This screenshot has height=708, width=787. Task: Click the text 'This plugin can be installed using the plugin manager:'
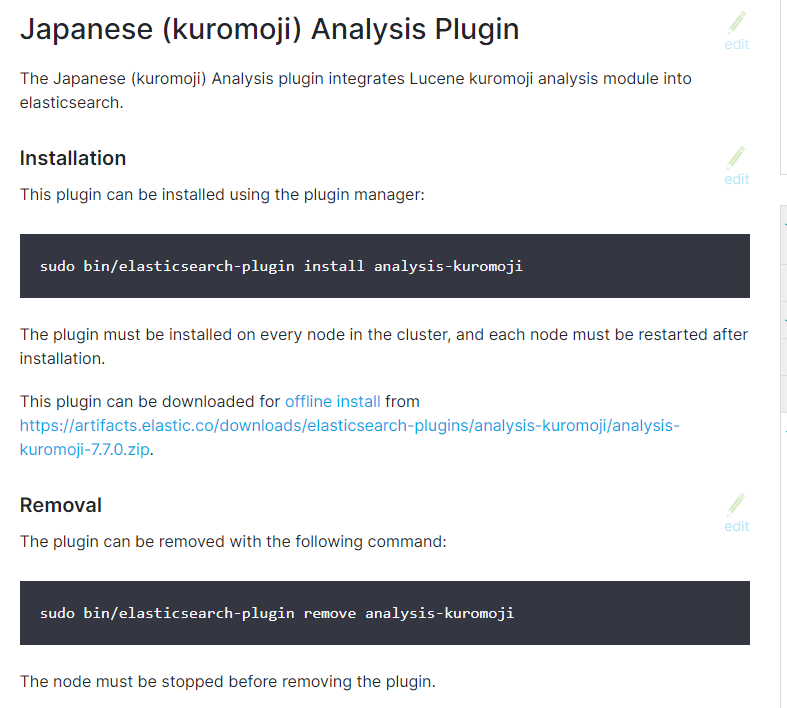[x=222, y=195]
